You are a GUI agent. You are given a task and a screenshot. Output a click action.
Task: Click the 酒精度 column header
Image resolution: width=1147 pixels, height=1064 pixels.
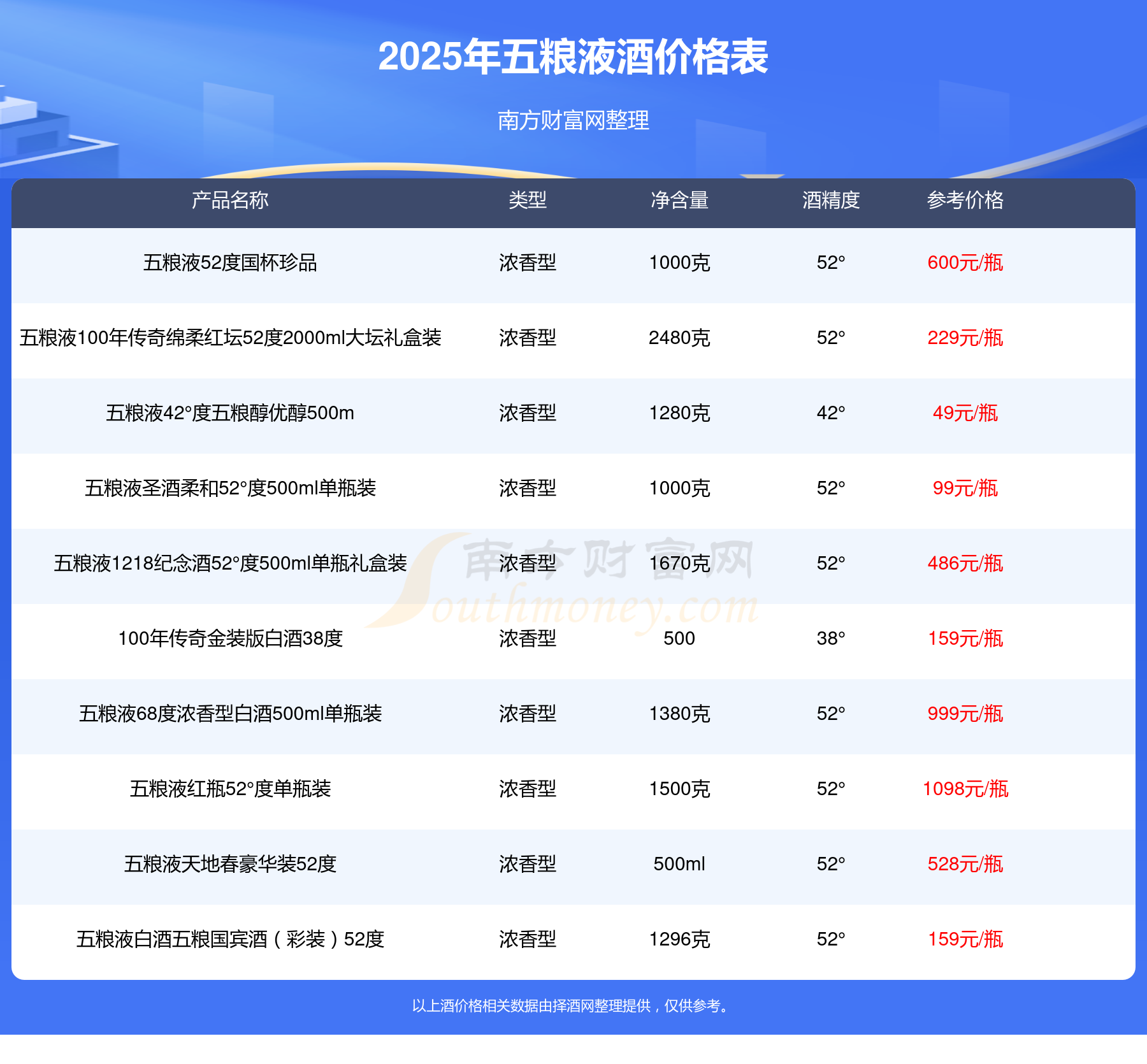pyautogui.click(x=831, y=200)
